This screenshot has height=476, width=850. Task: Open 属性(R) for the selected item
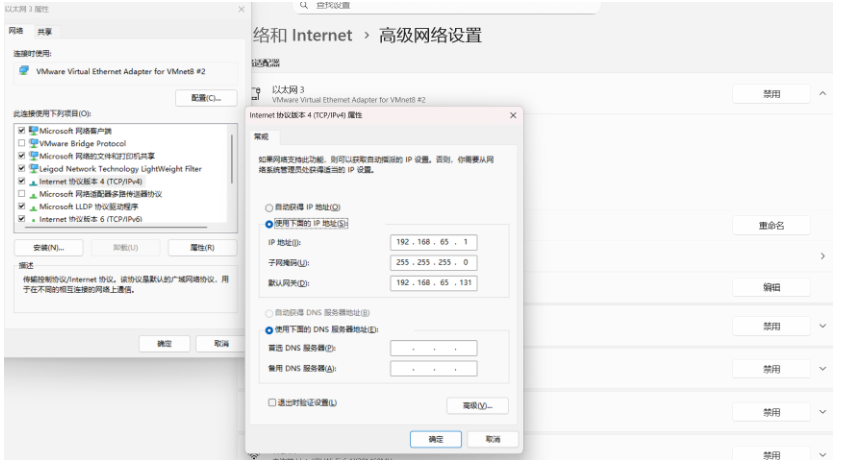pyautogui.click(x=202, y=248)
